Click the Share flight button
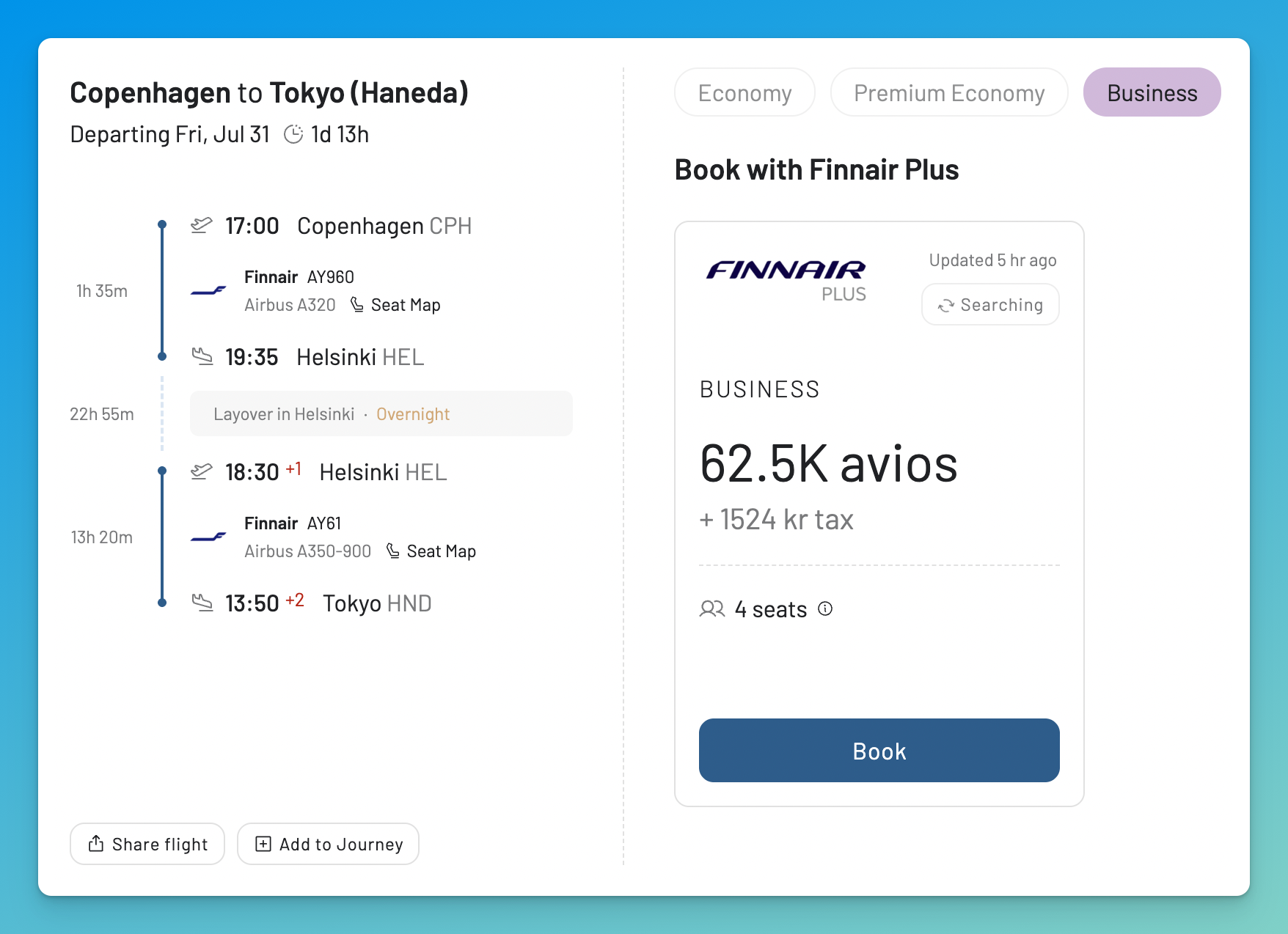Viewport: 1288px width, 934px height. pyautogui.click(x=147, y=844)
